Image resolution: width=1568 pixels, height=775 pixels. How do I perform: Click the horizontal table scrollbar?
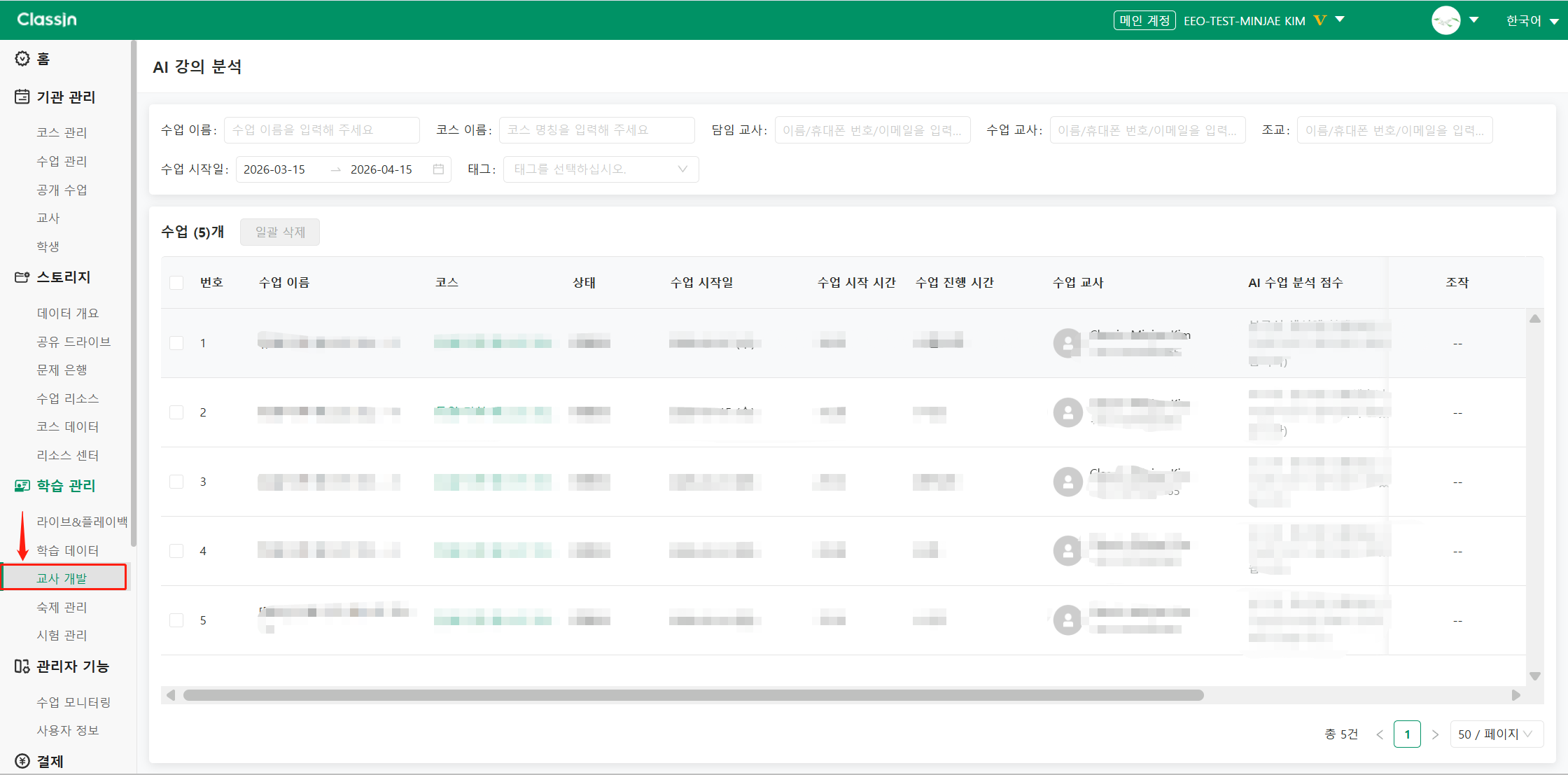(x=693, y=695)
